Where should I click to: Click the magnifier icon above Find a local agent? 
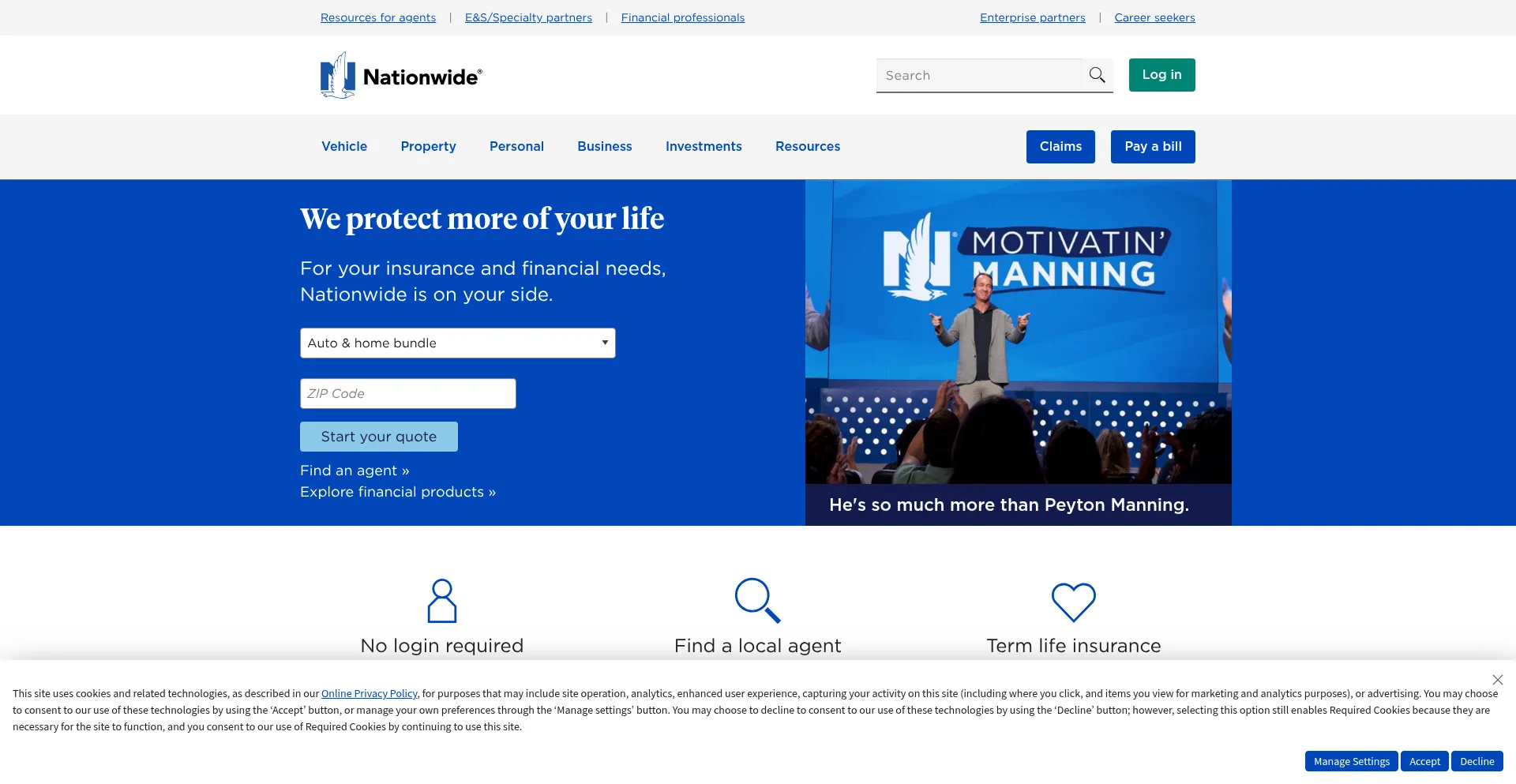pyautogui.click(x=758, y=601)
